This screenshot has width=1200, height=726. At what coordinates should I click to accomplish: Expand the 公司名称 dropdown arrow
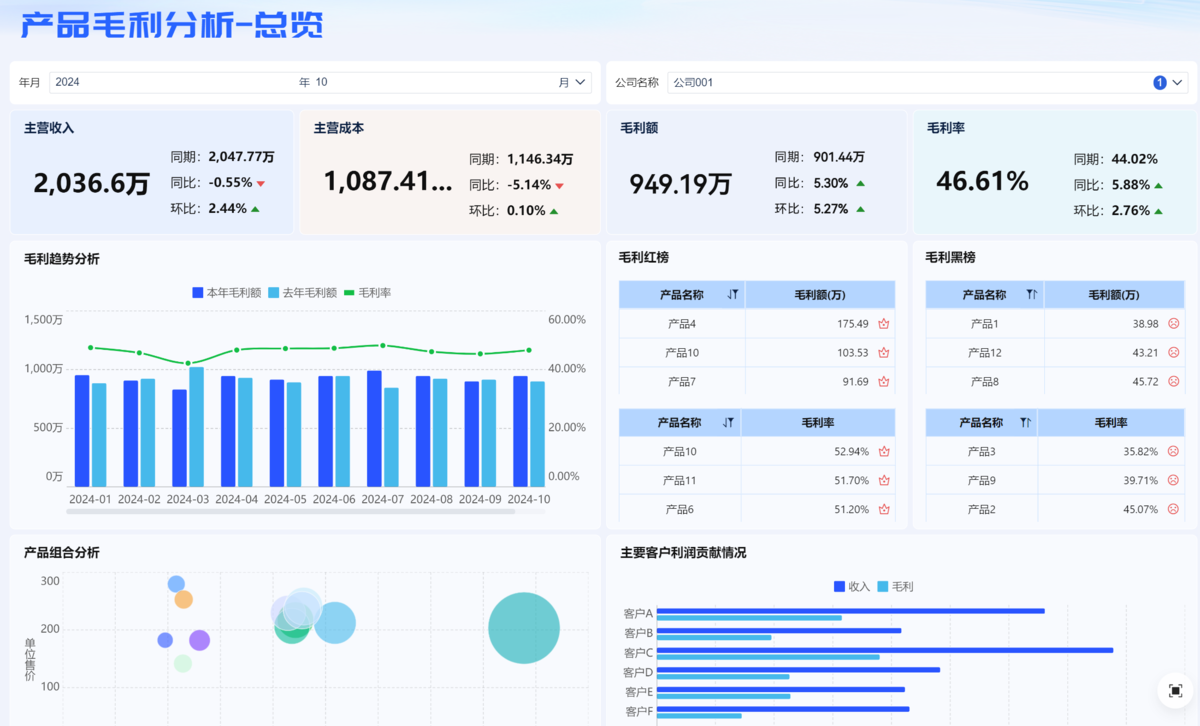click(1177, 83)
